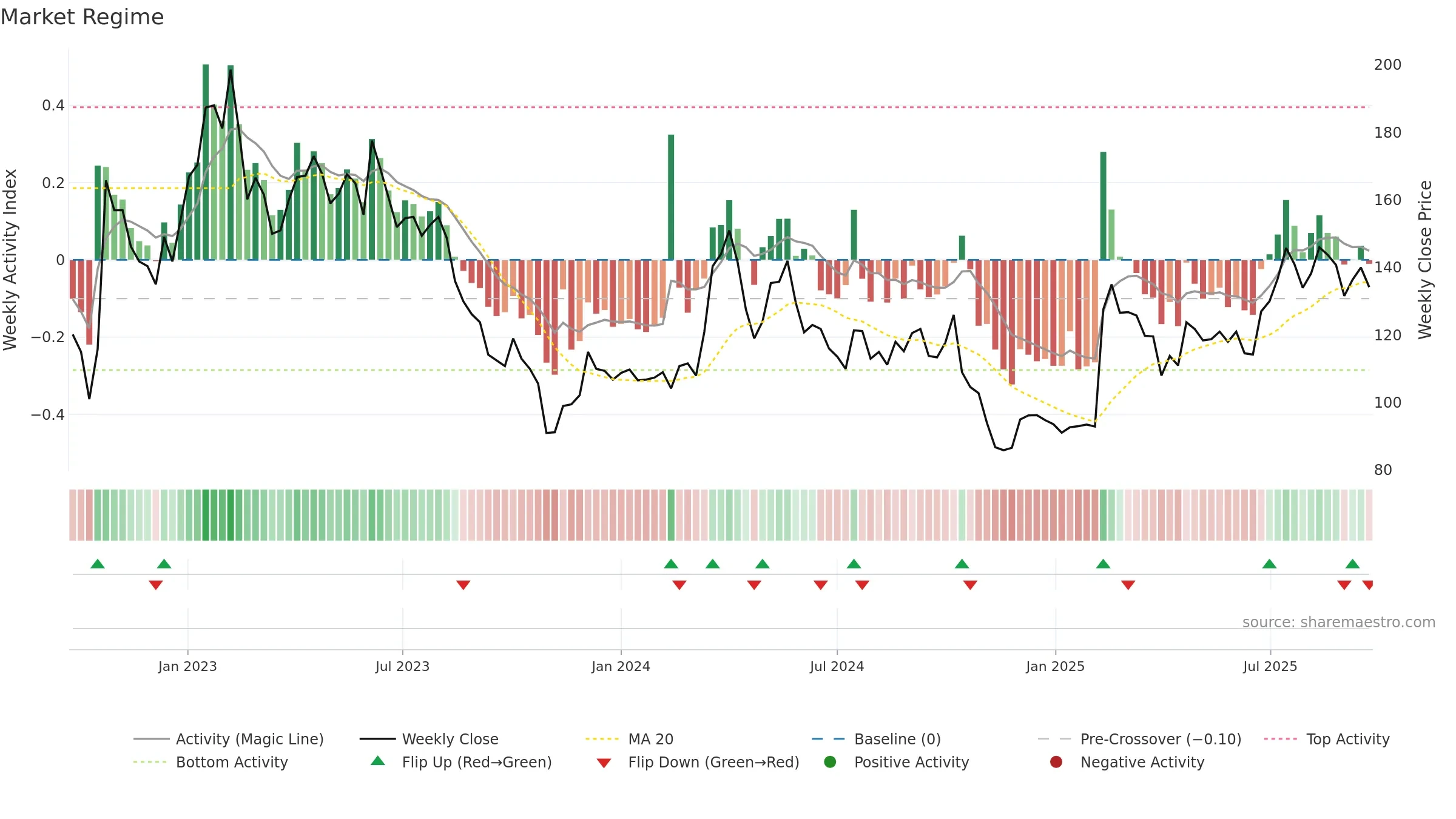Click the MA 20 legend entry
Image resolution: width=1456 pixels, height=819 pixels.
tap(630, 739)
